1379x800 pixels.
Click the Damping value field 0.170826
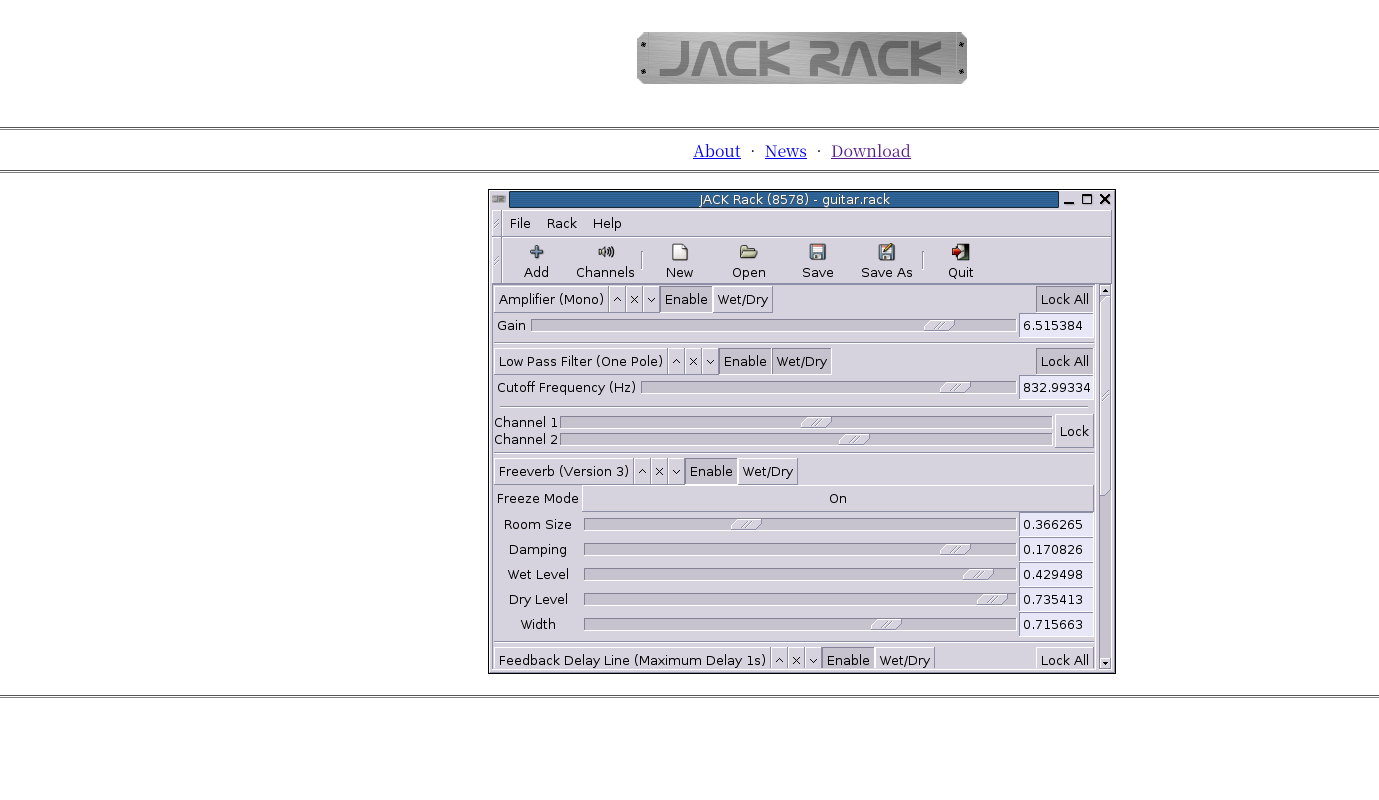pyautogui.click(x=1056, y=549)
